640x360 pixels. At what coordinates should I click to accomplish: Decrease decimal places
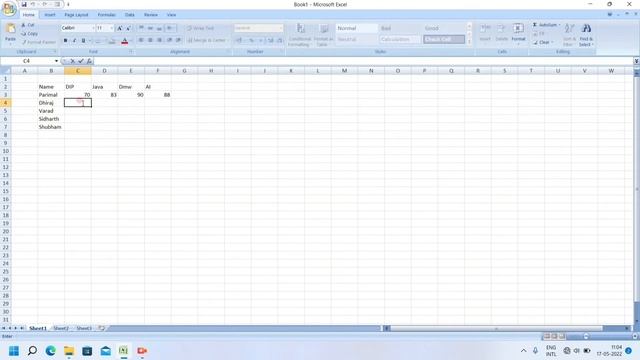click(280, 40)
